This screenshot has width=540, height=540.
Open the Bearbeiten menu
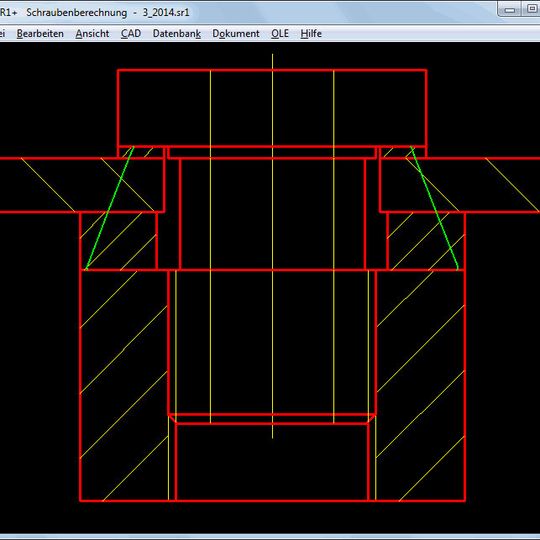[x=40, y=33]
